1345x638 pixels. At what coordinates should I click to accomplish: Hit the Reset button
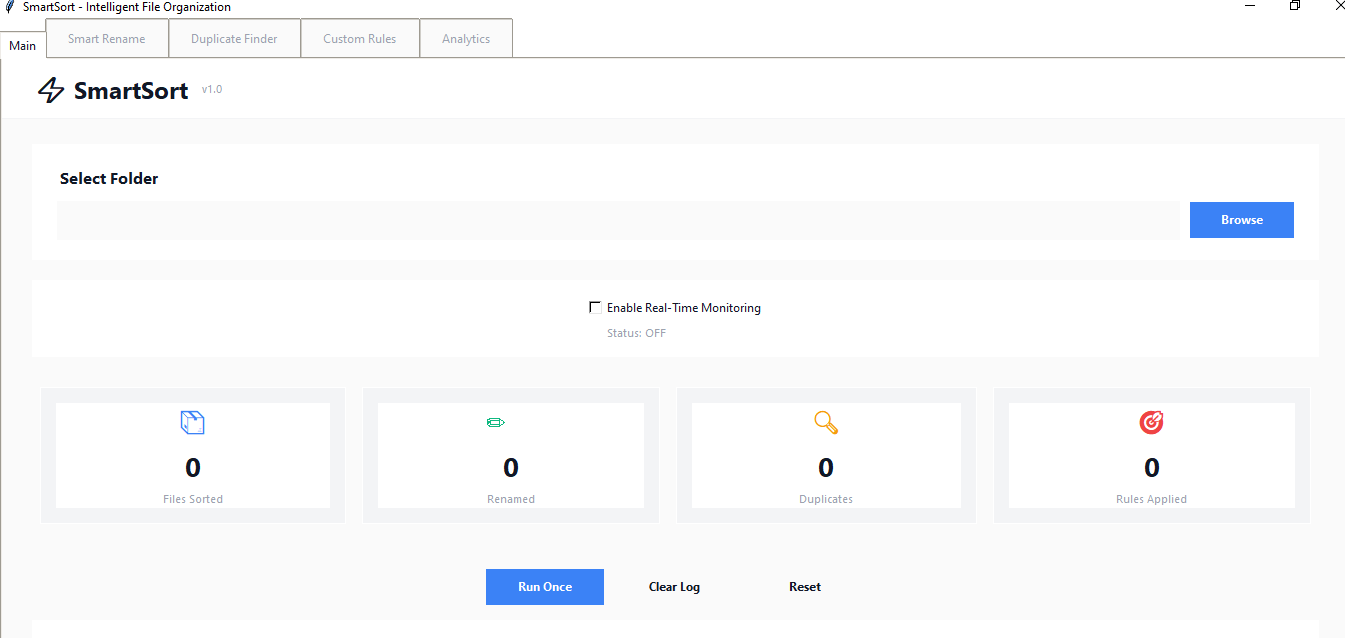[x=805, y=587]
